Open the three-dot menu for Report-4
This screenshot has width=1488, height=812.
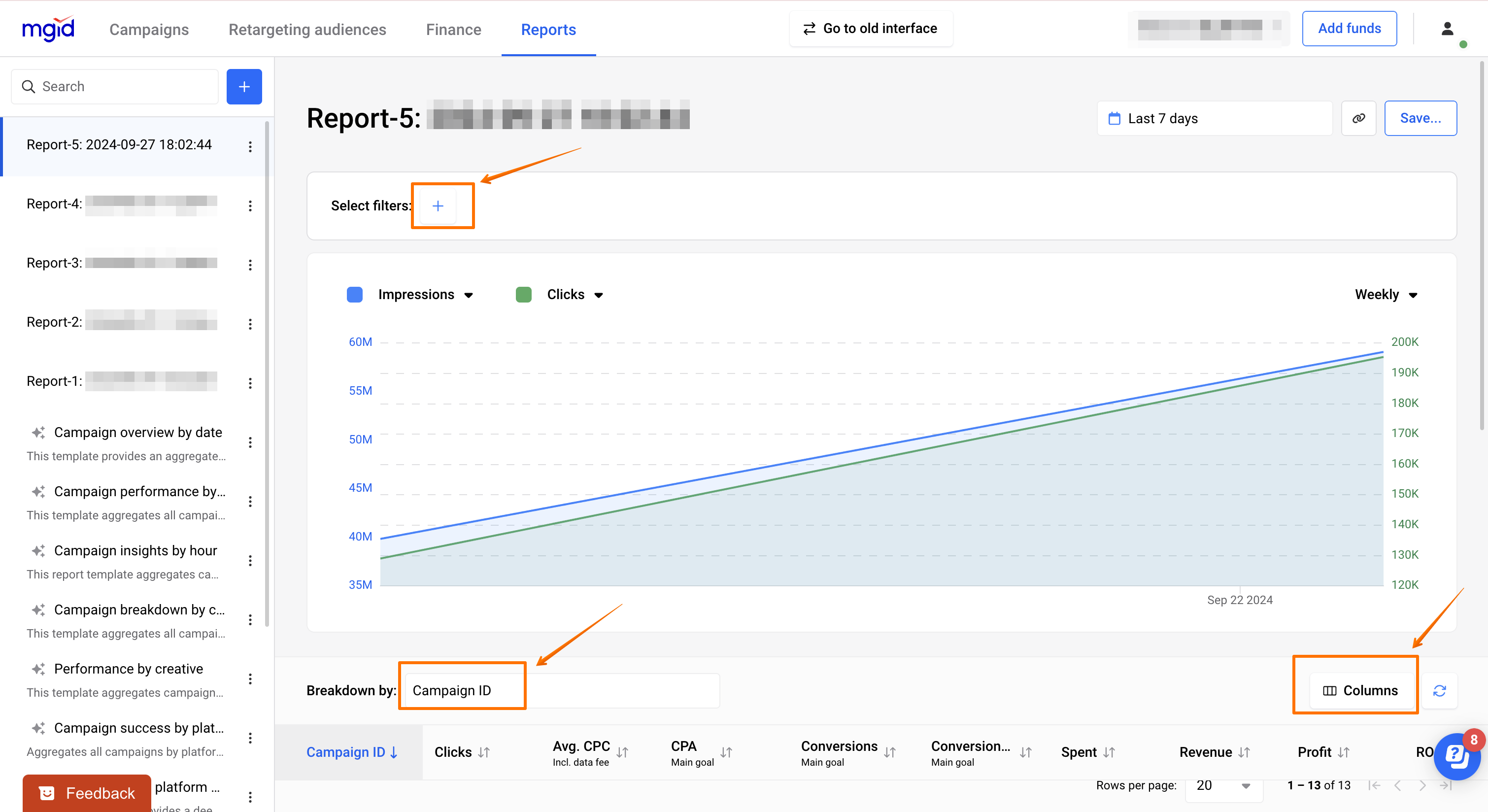pyautogui.click(x=250, y=206)
